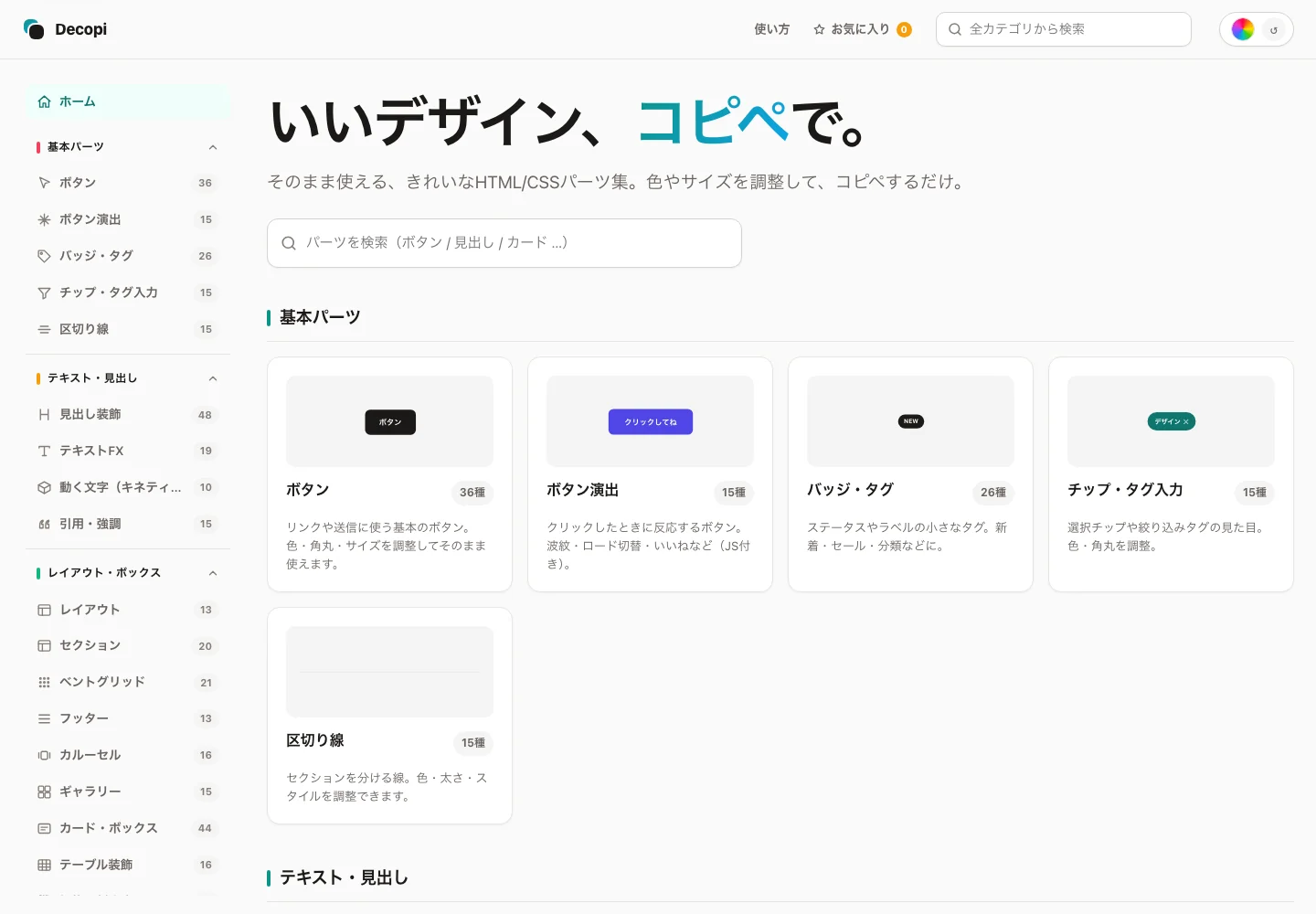Click the 48 count beside 見出し装飾
This screenshot has width=1316, height=914.
coord(205,415)
